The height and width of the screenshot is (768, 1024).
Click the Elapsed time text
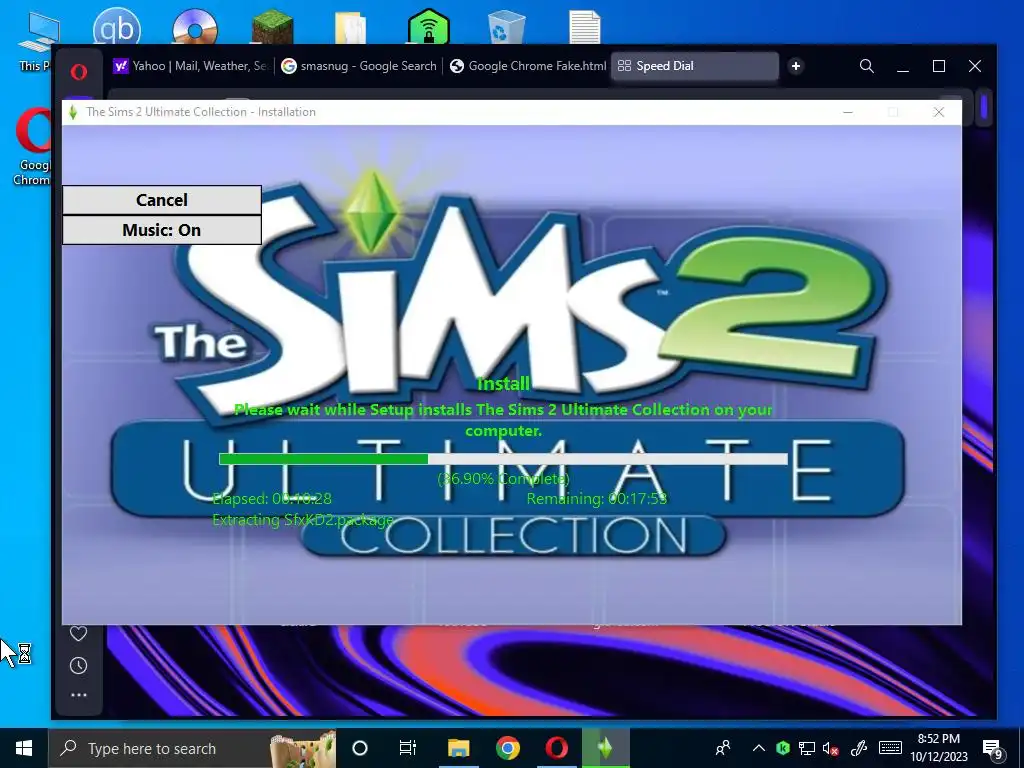click(x=272, y=499)
